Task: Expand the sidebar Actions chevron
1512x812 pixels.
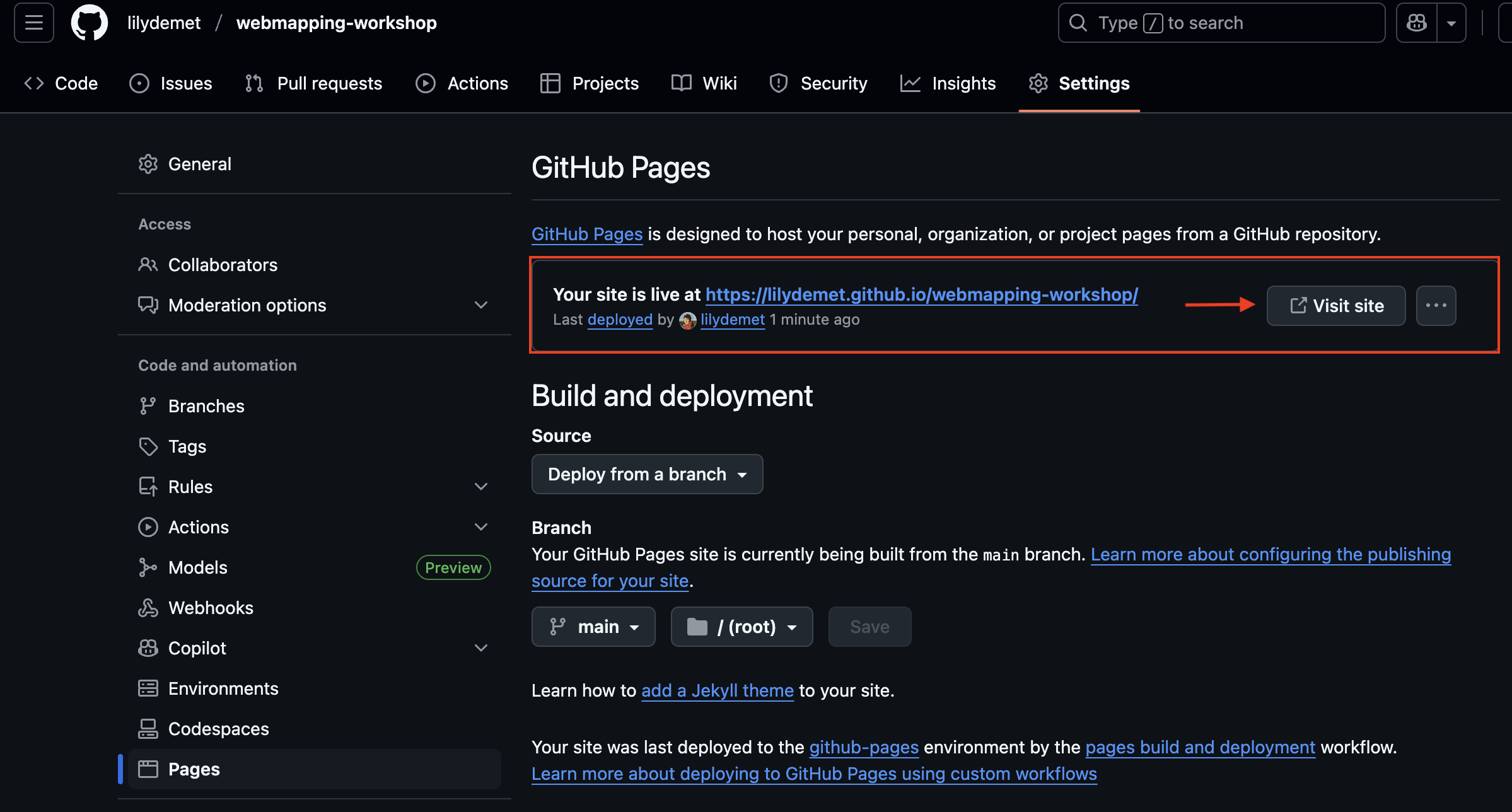Action: pyautogui.click(x=481, y=527)
